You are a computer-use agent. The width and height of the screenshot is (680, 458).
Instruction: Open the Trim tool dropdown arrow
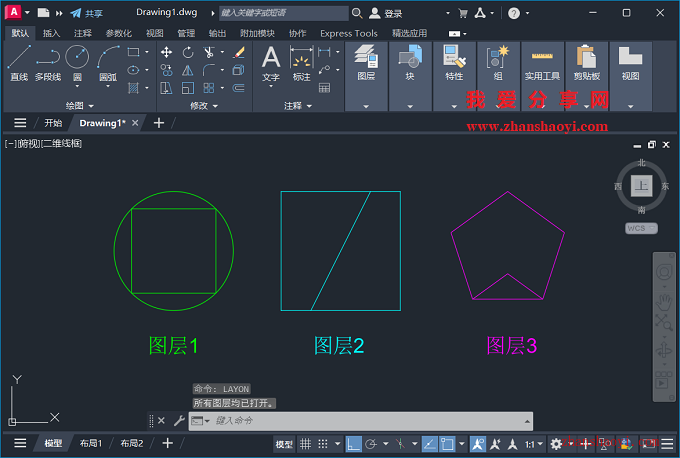pyautogui.click(x=222, y=52)
